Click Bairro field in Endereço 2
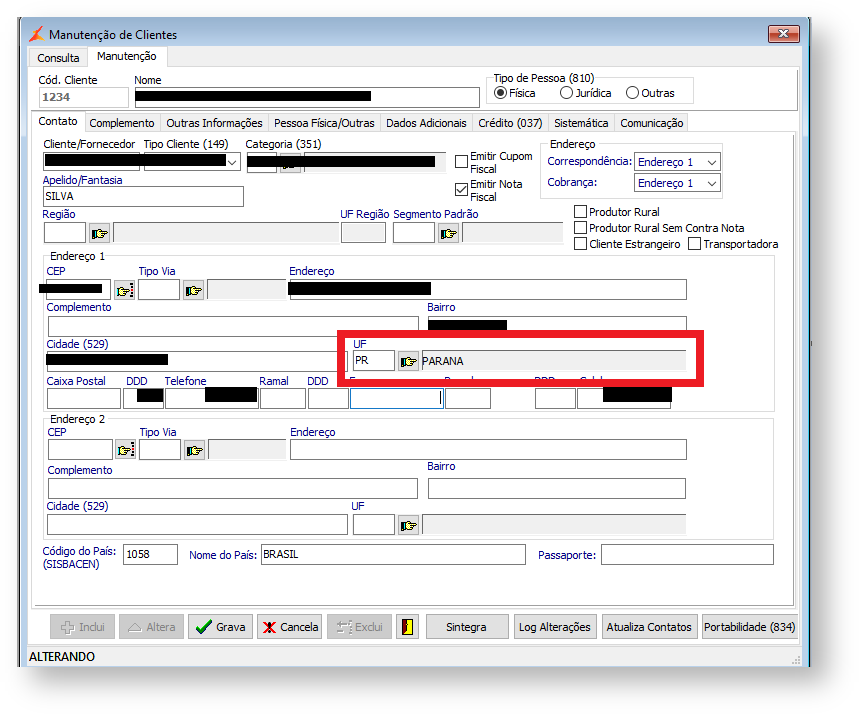 (x=557, y=489)
